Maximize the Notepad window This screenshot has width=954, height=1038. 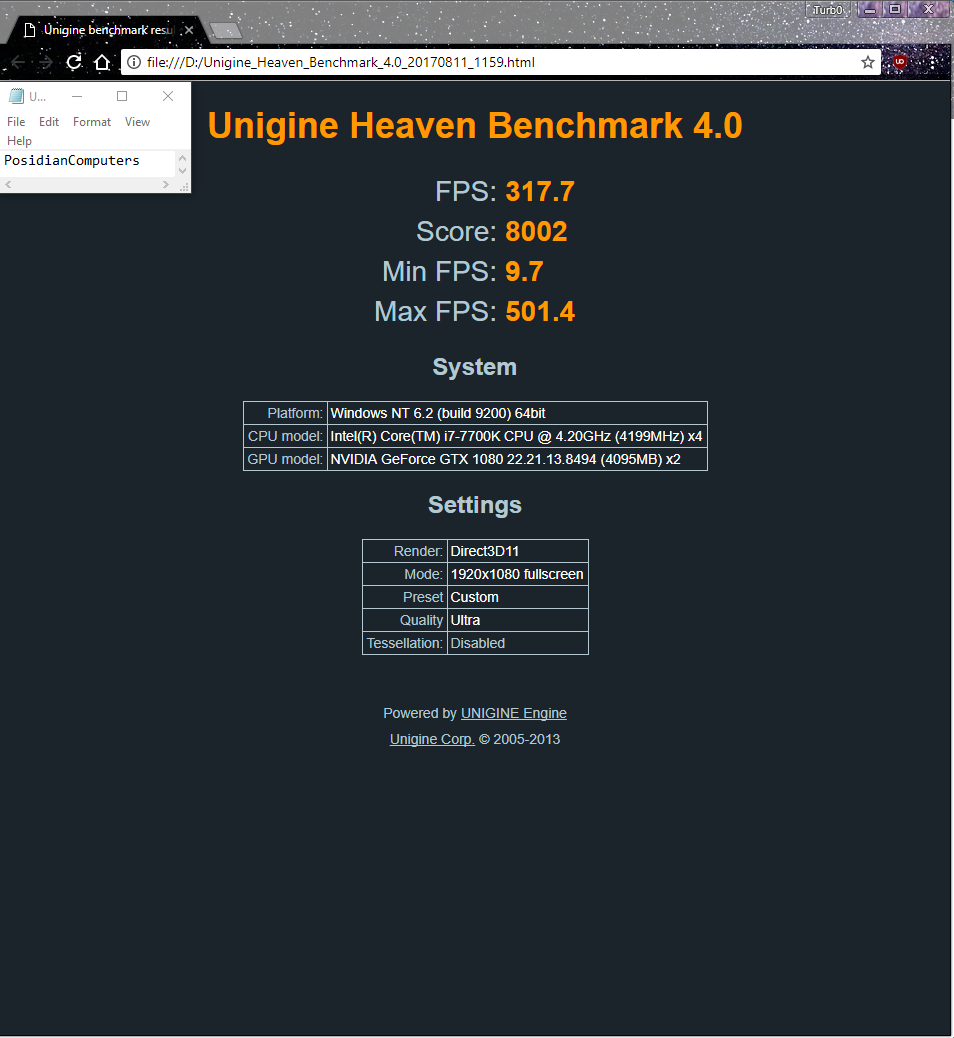pos(122,96)
